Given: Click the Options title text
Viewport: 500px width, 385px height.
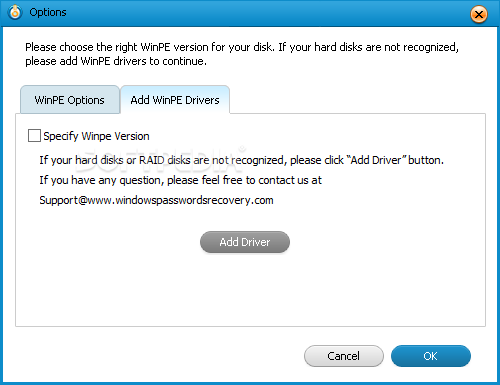Looking at the screenshot, I should (48, 12).
